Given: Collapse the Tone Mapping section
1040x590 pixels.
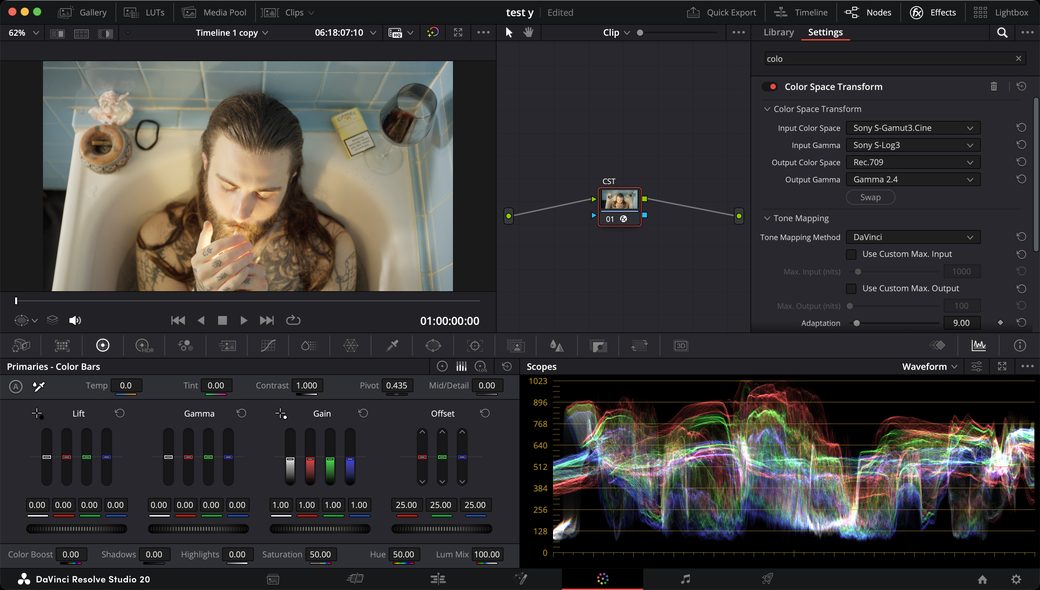Looking at the screenshot, I should click(767, 218).
